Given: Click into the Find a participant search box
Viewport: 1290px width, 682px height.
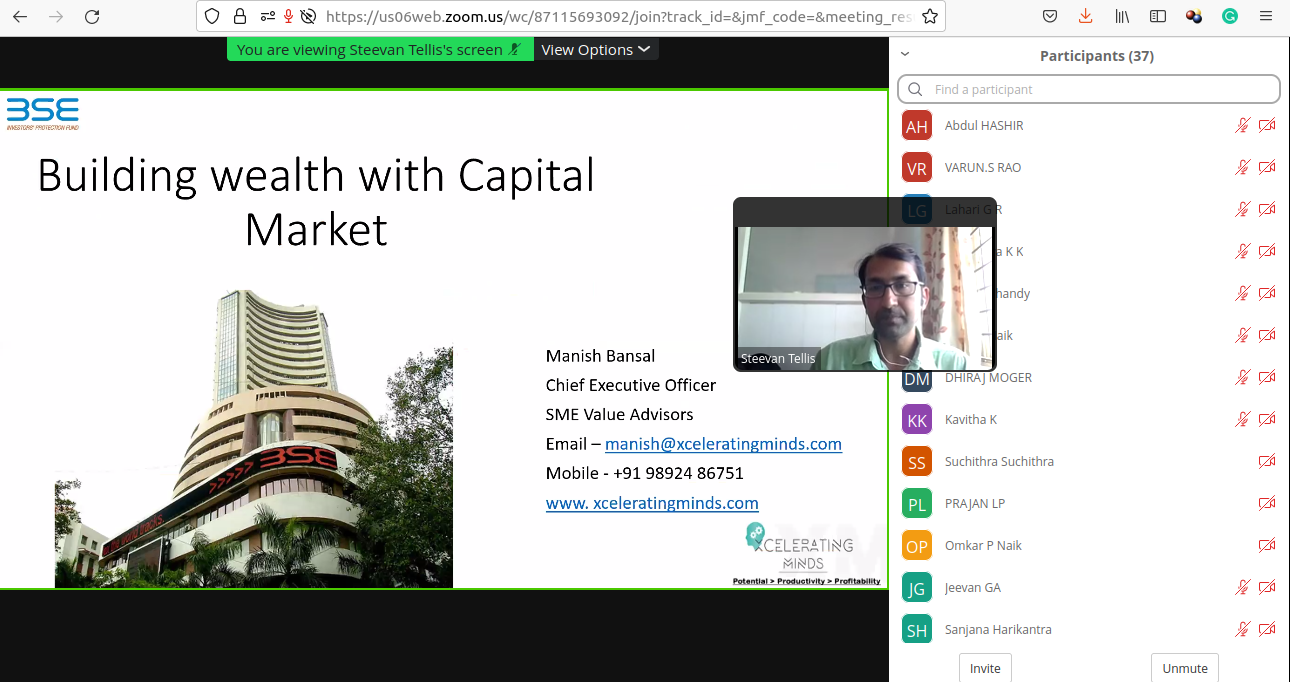Looking at the screenshot, I should [x=1090, y=89].
